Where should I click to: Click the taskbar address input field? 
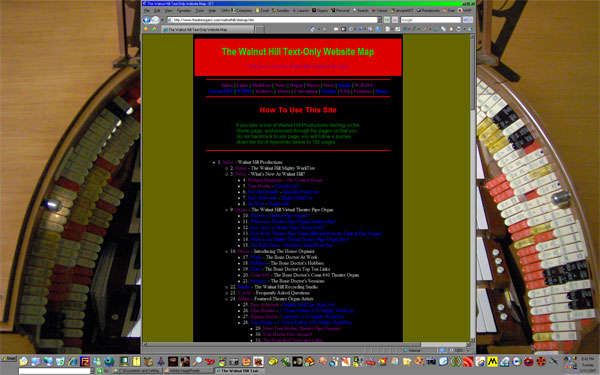(x=54, y=371)
